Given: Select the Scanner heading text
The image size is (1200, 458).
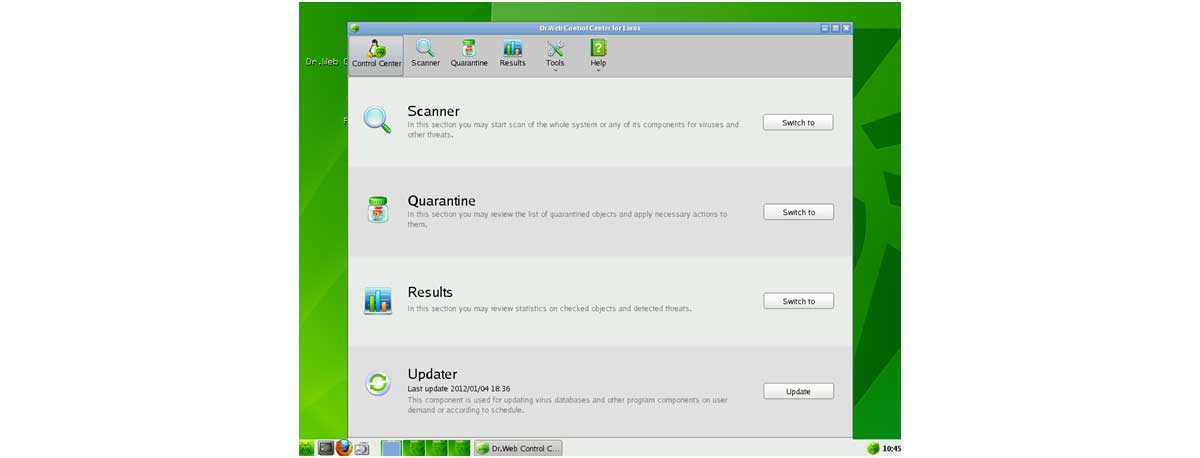Looking at the screenshot, I should point(433,111).
